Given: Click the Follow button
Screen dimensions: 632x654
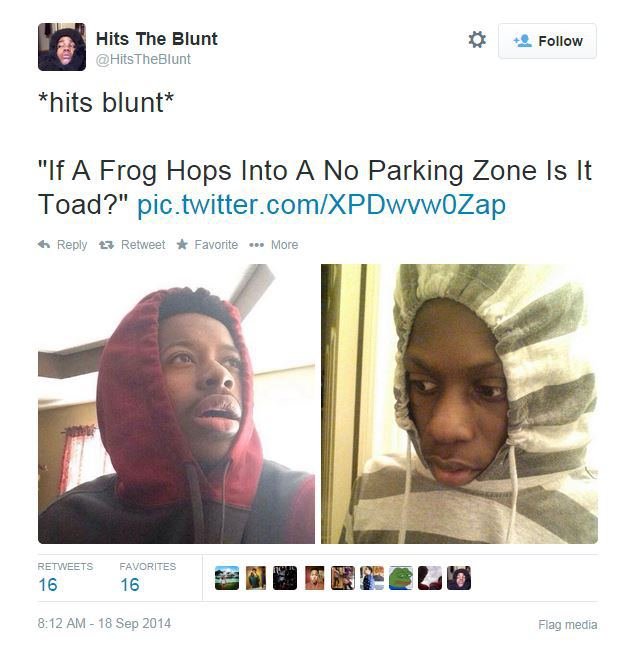Looking at the screenshot, I should (x=547, y=41).
